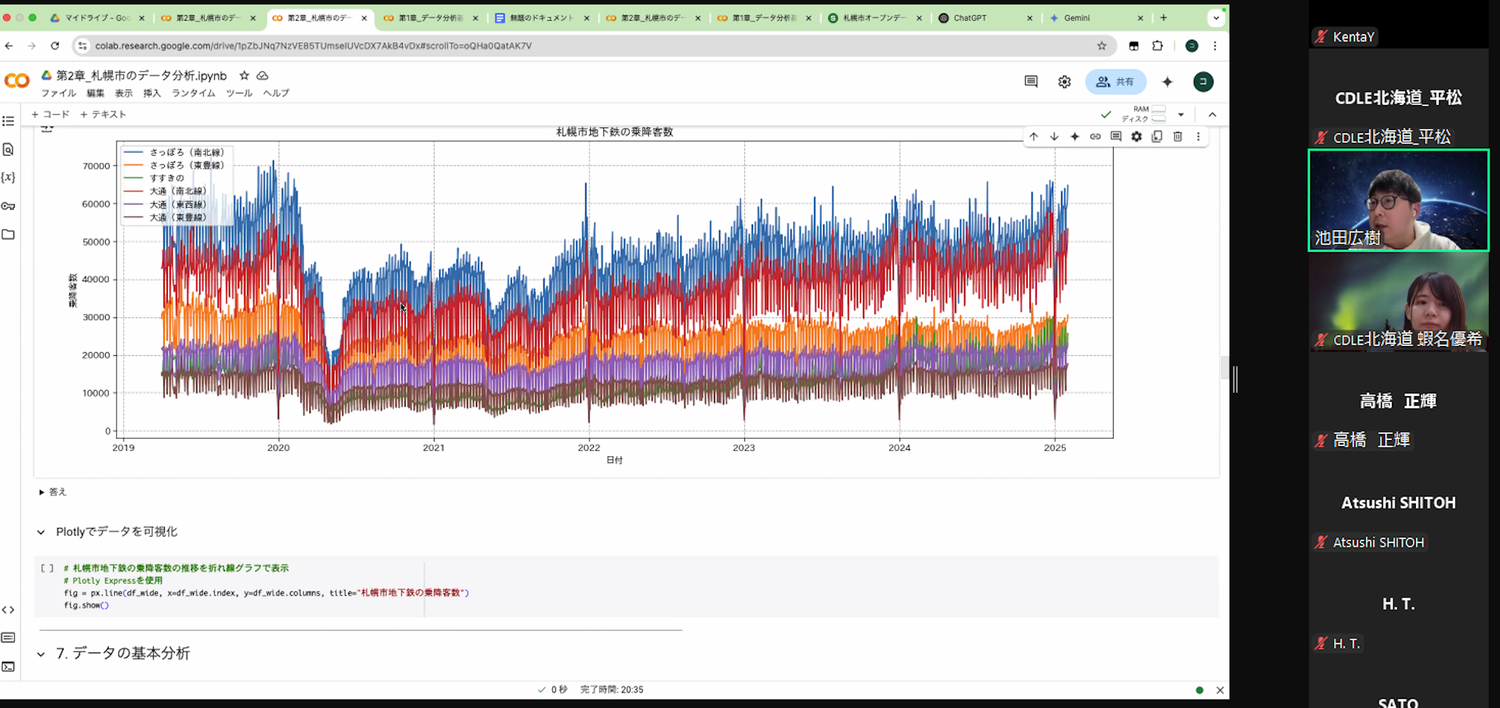1500x708 pixels.
Task: Delete the cell with trash icon
Action: pos(1177,137)
